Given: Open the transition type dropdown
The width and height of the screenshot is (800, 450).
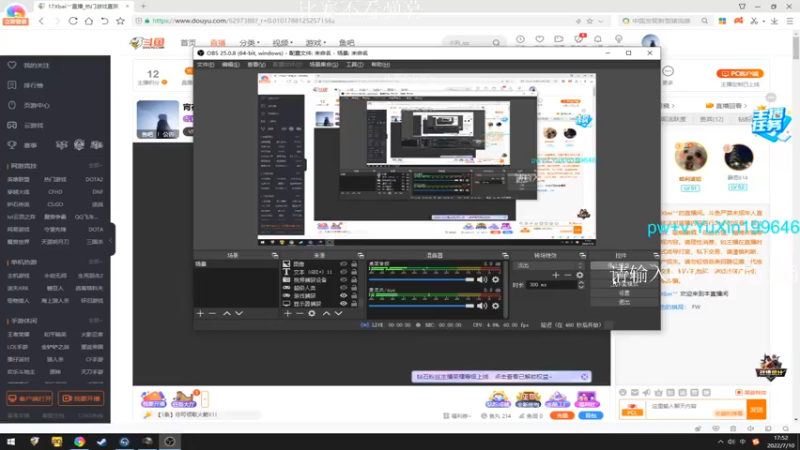Looking at the screenshot, I should click(x=548, y=265).
